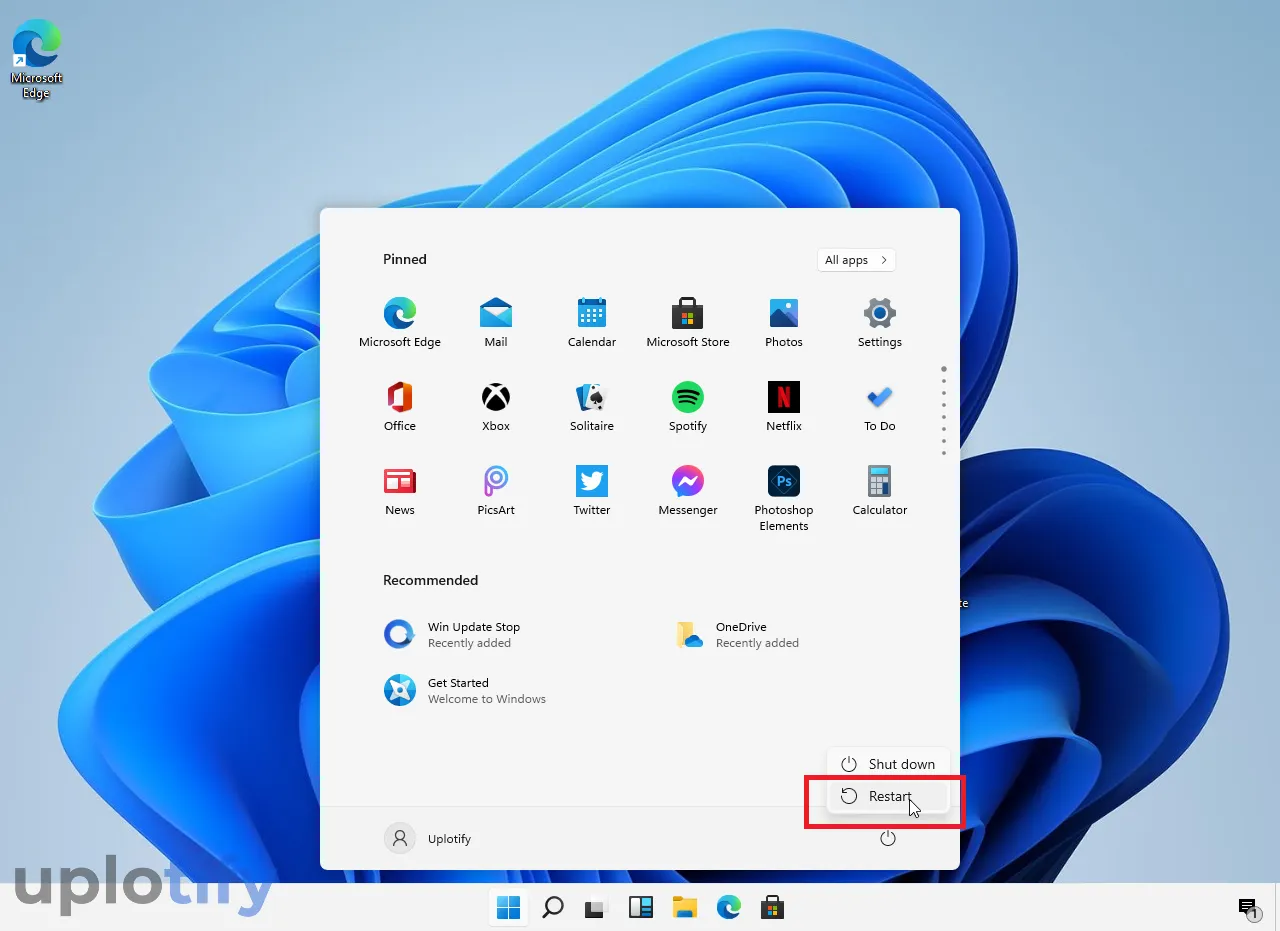The height and width of the screenshot is (931, 1280).
Task: Open the To Do app
Action: coord(880,407)
